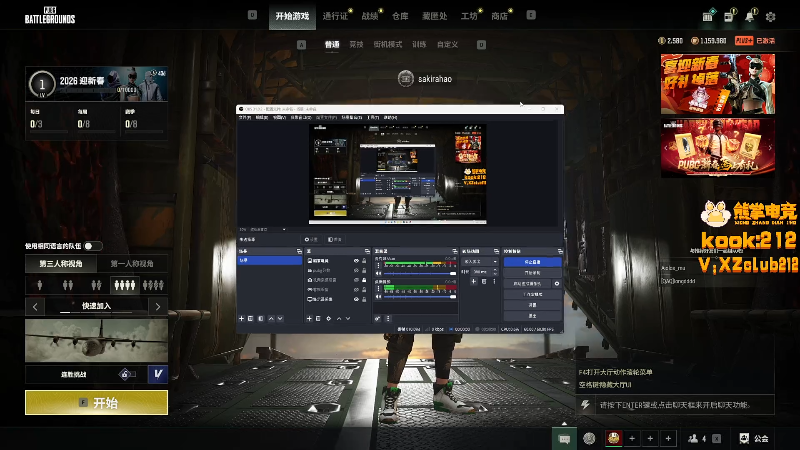Toggle 使用相同语言的队伍 switch

click(x=93, y=246)
